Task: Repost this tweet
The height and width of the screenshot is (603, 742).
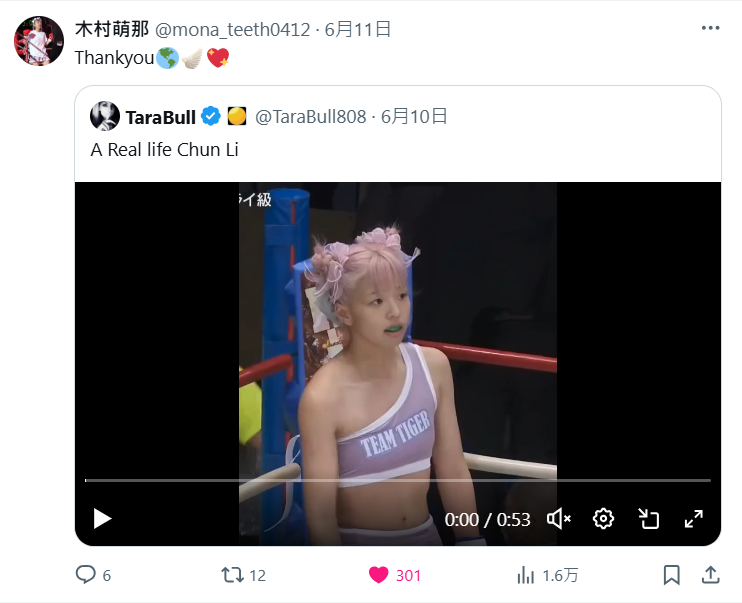Action: coord(232,575)
